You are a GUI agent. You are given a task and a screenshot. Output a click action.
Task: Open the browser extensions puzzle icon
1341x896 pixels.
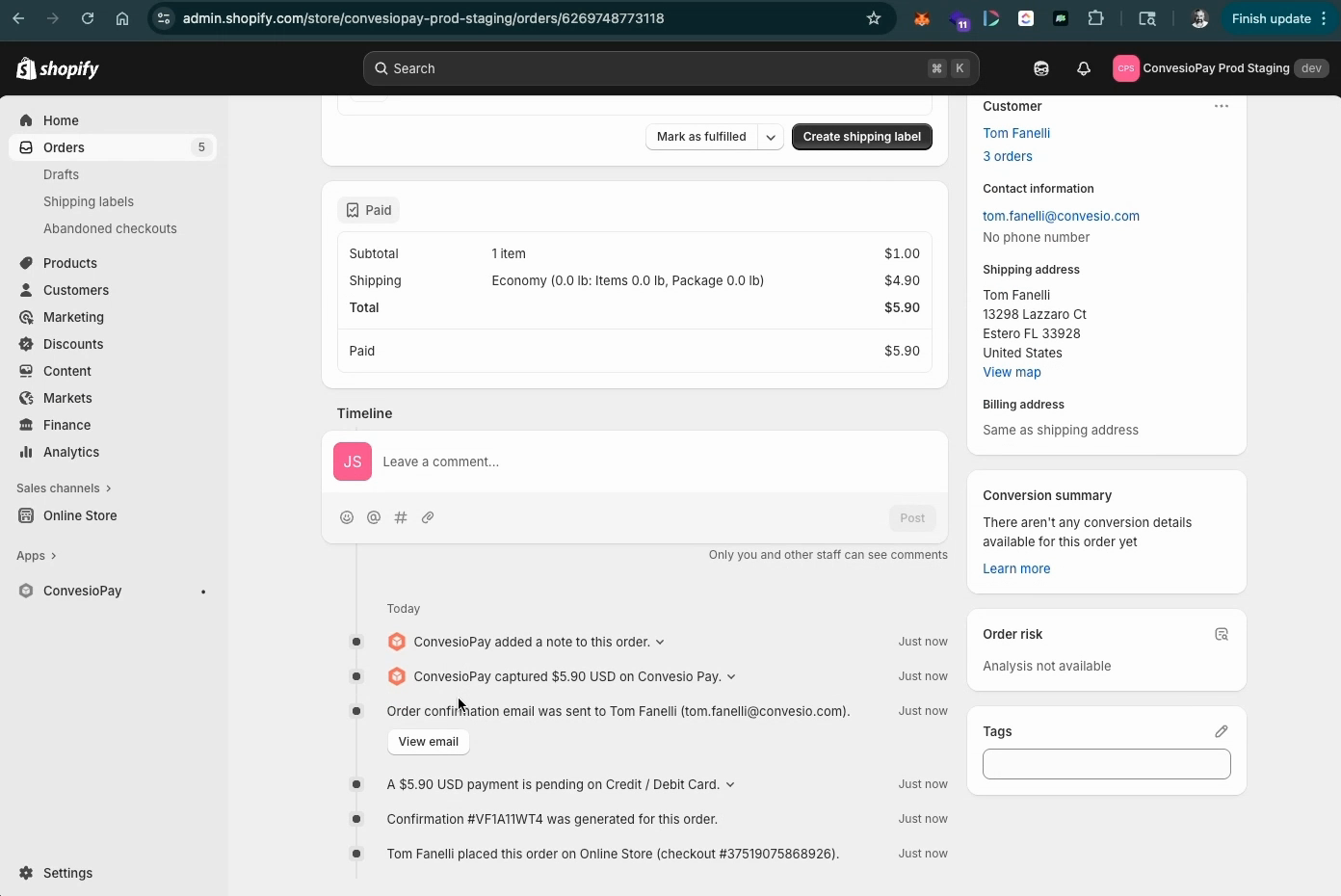[x=1095, y=18]
